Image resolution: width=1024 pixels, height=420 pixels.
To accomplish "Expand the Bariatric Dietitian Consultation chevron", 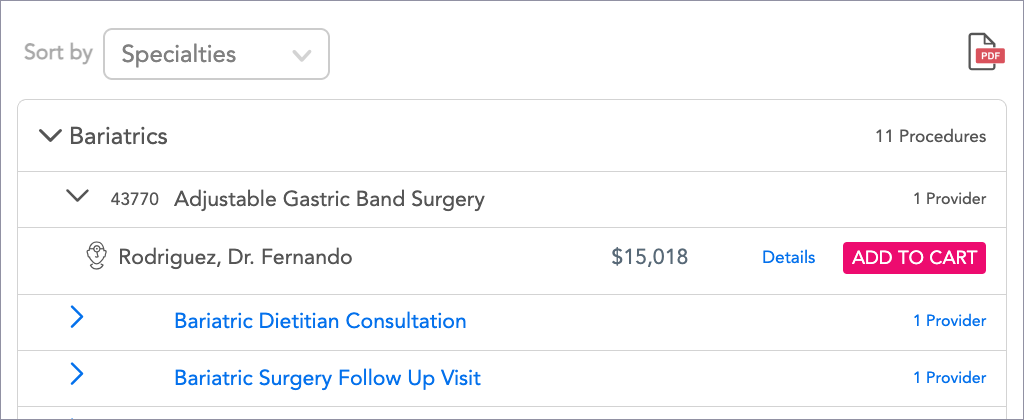I will (77, 318).
